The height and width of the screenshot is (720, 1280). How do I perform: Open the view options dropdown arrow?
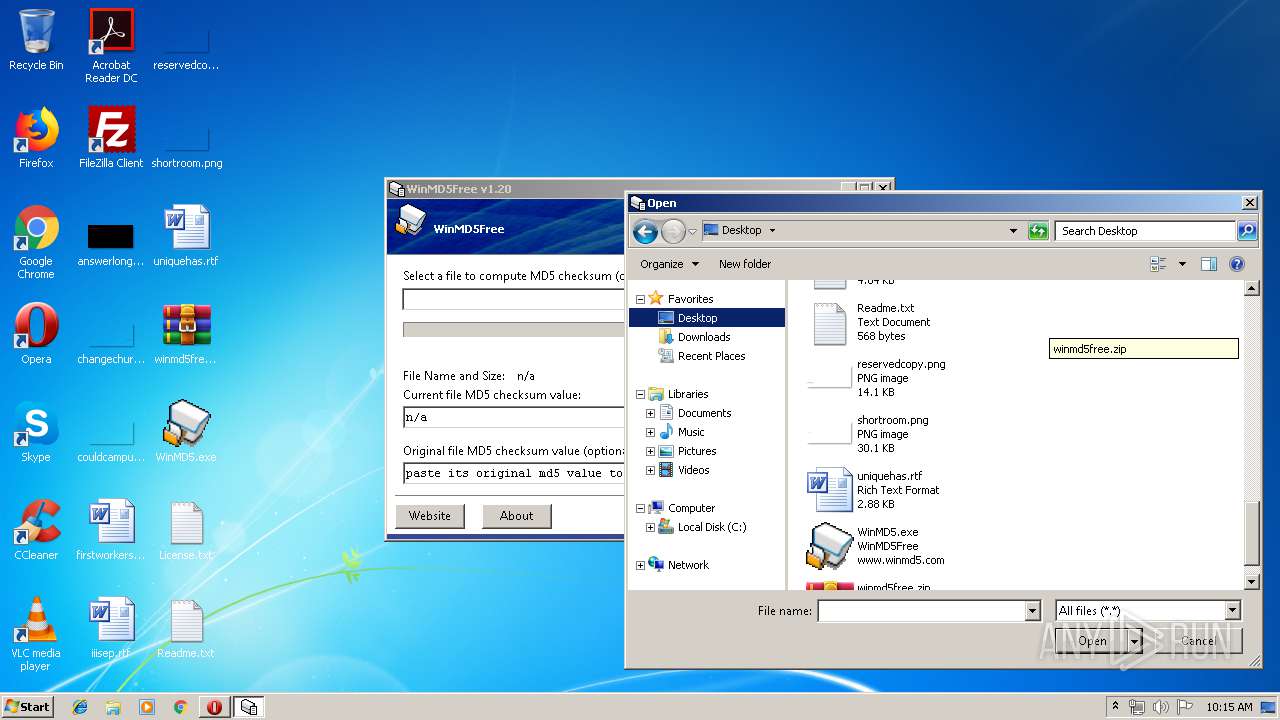pos(1182,264)
